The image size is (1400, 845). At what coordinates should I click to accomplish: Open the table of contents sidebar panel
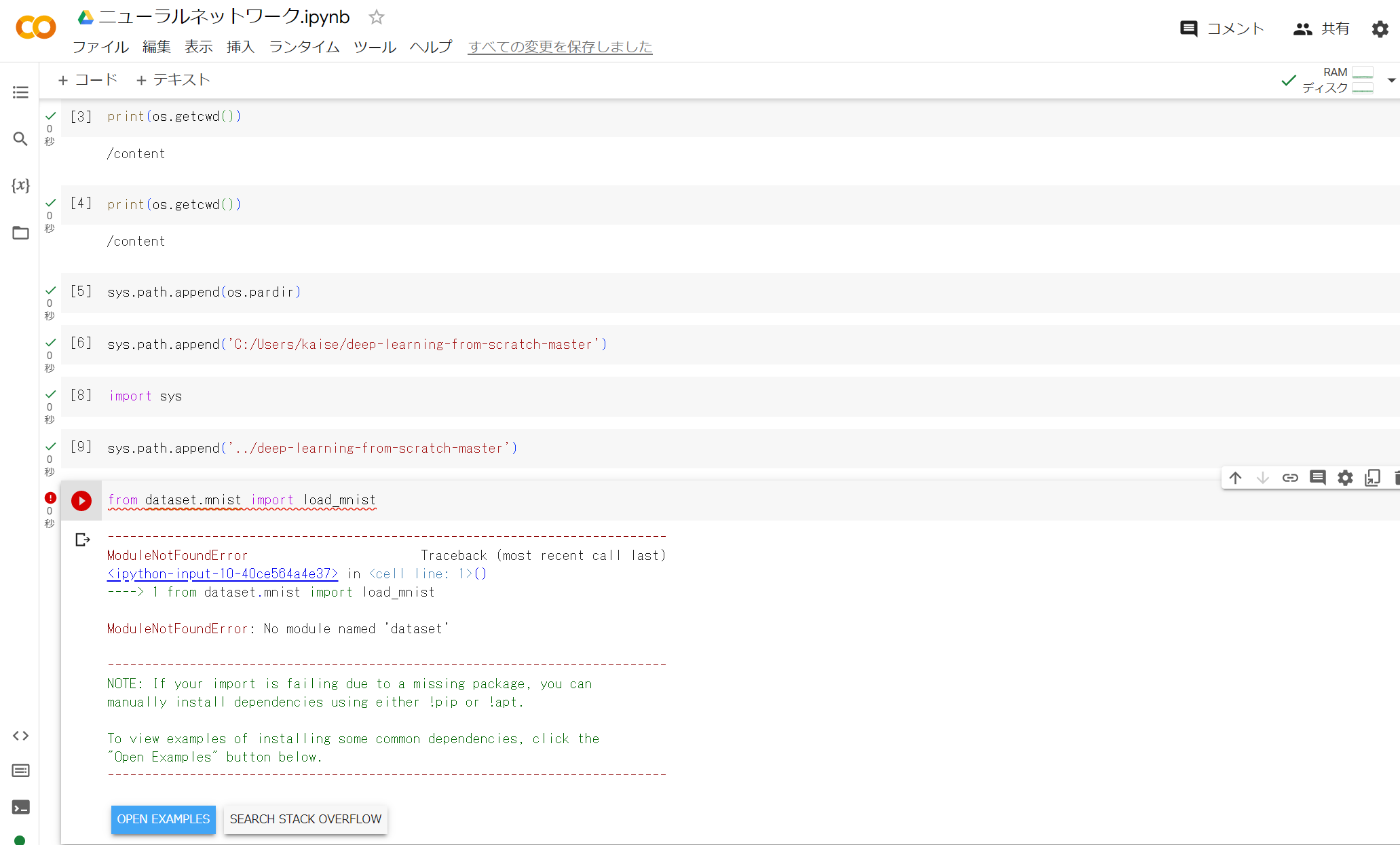(20, 92)
